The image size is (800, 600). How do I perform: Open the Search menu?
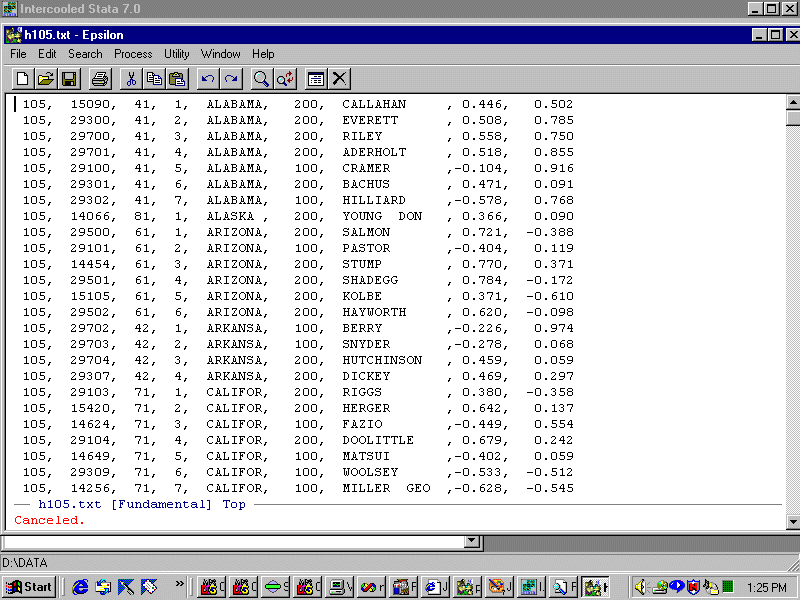[x=85, y=54]
